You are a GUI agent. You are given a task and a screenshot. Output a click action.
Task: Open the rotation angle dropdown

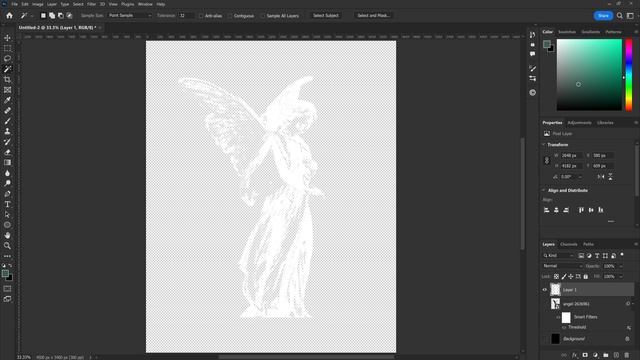[580, 177]
